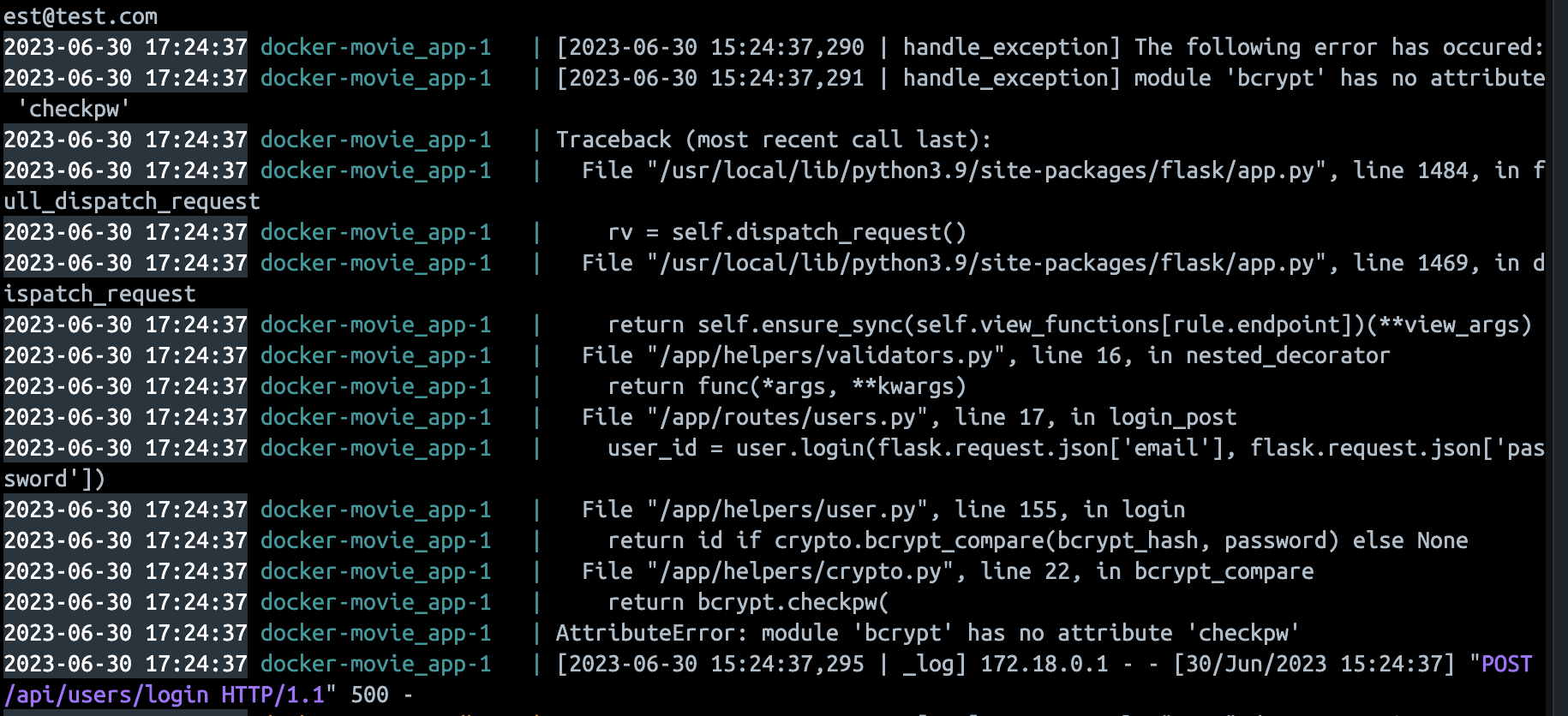Click the 'crypto.bcrypt_compare(bcrypt_hash, password)' code
This screenshot has height=716, width=1568.
coord(1056,540)
